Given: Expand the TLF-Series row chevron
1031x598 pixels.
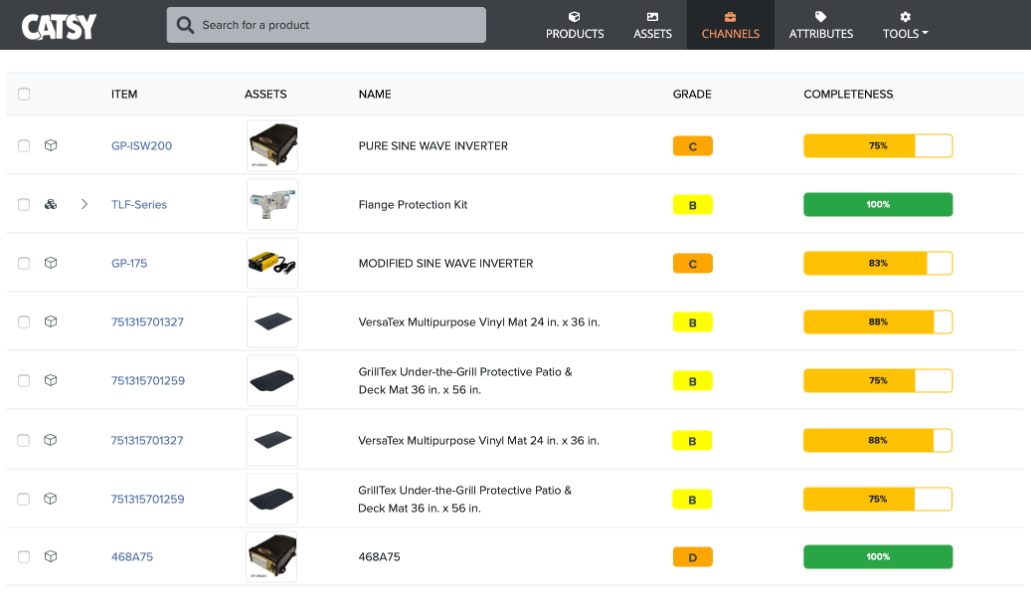Looking at the screenshot, I should coord(84,204).
